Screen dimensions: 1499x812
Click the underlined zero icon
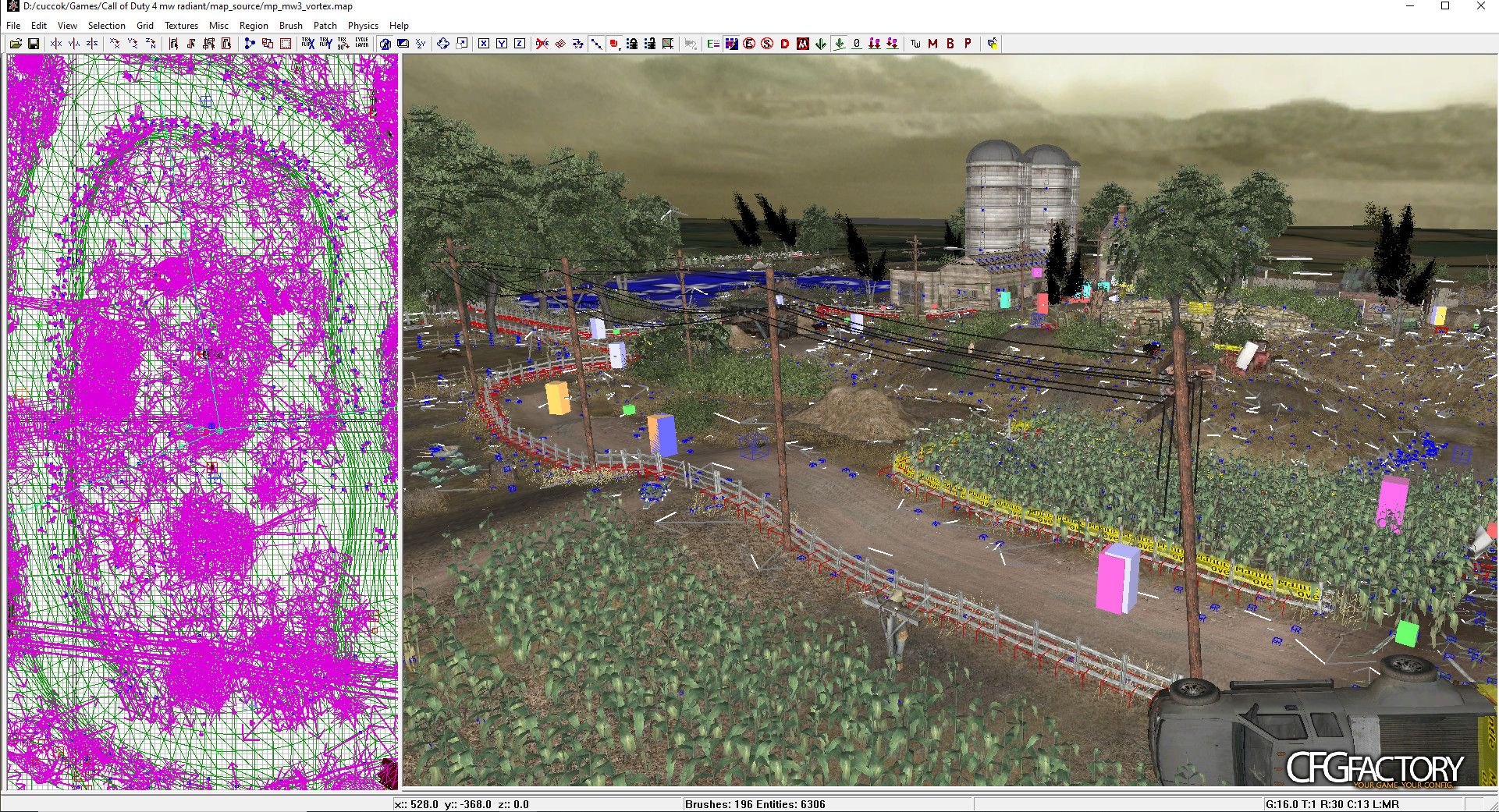coord(857,44)
